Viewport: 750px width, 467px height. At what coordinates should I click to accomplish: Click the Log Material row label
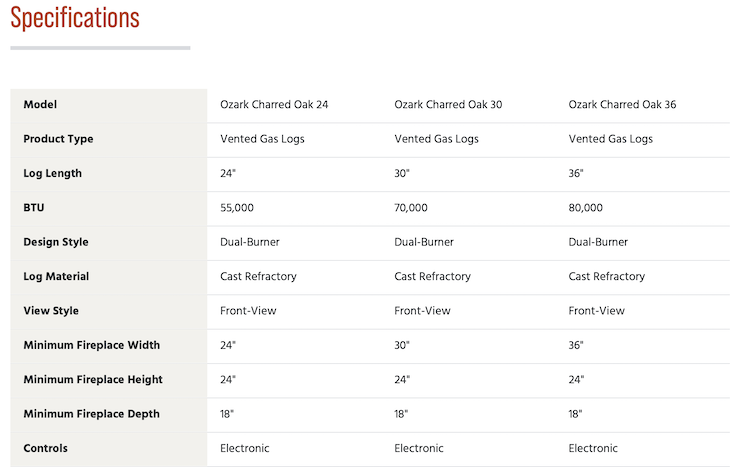click(56, 277)
